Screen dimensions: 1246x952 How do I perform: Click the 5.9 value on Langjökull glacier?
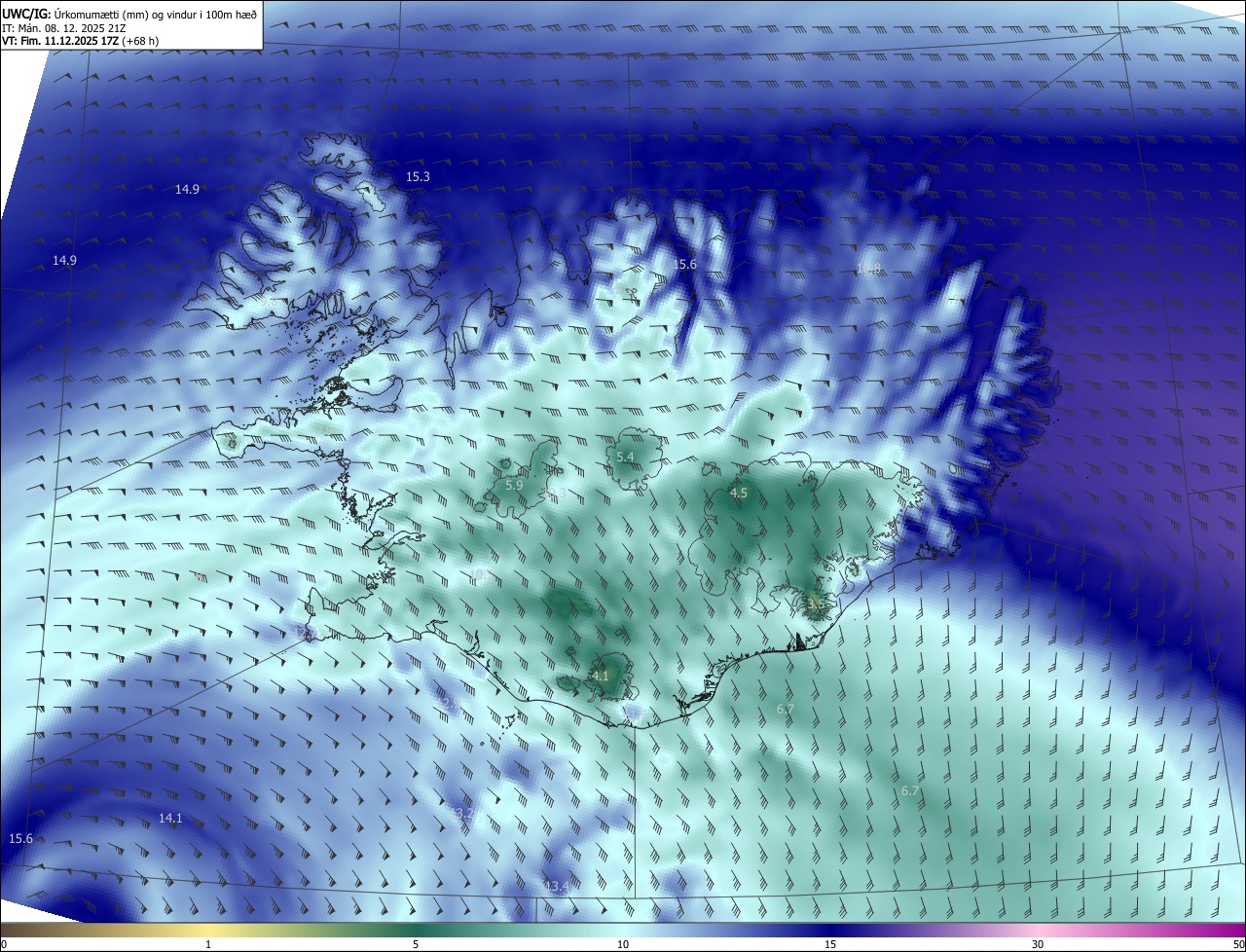514,485
